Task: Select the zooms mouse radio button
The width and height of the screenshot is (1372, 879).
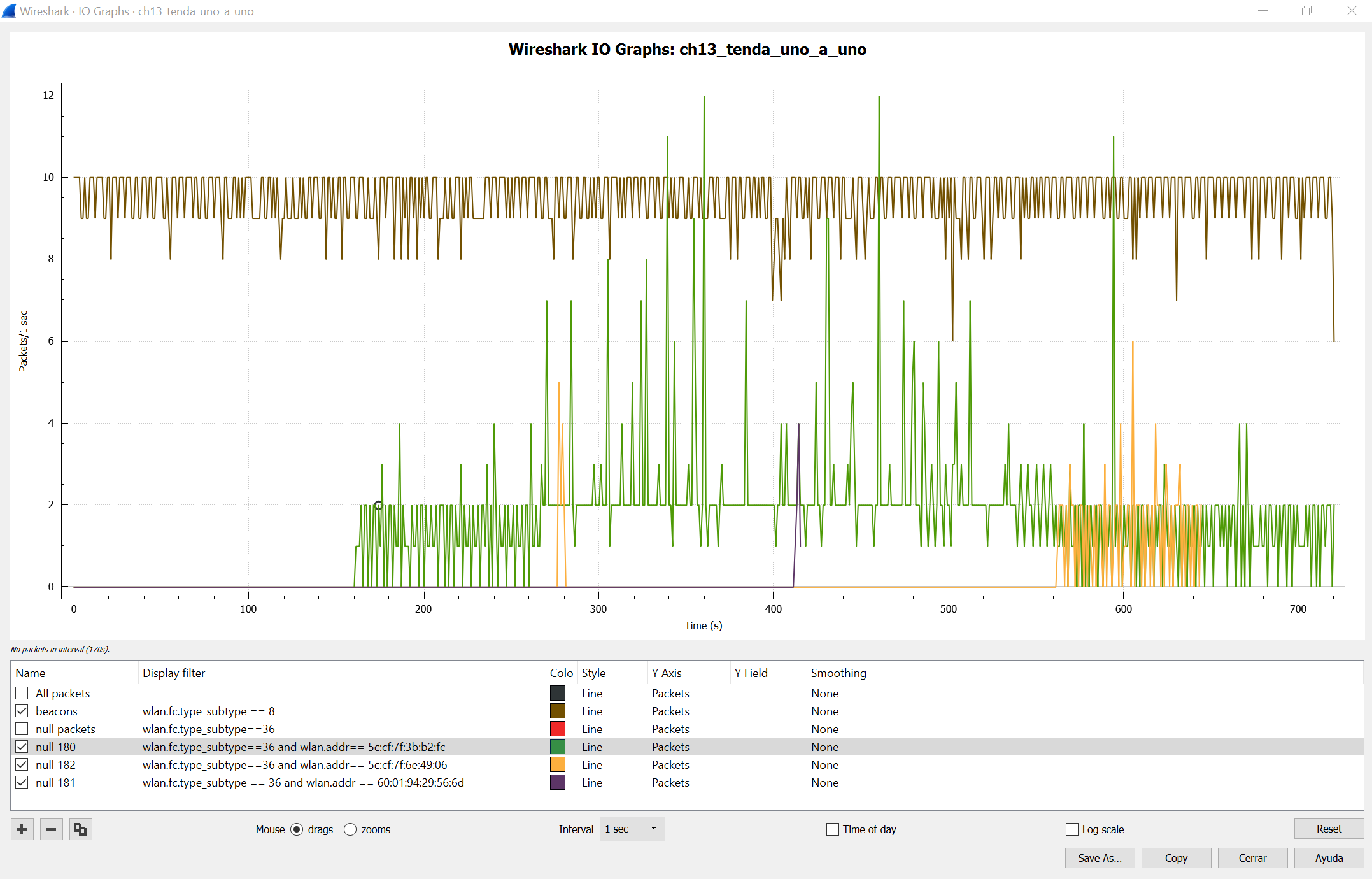Action: tap(350, 829)
